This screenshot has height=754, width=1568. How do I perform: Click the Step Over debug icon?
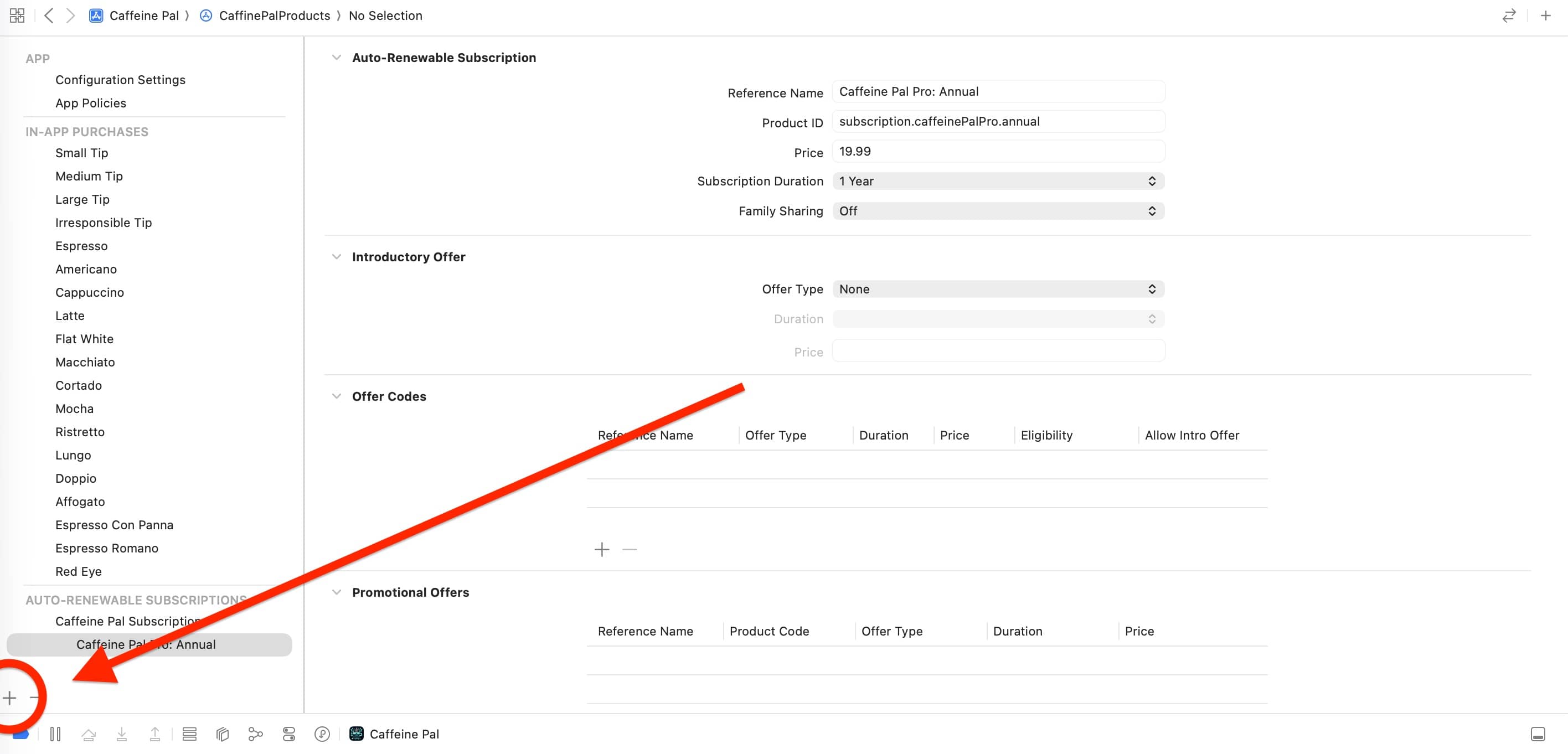coord(89,734)
